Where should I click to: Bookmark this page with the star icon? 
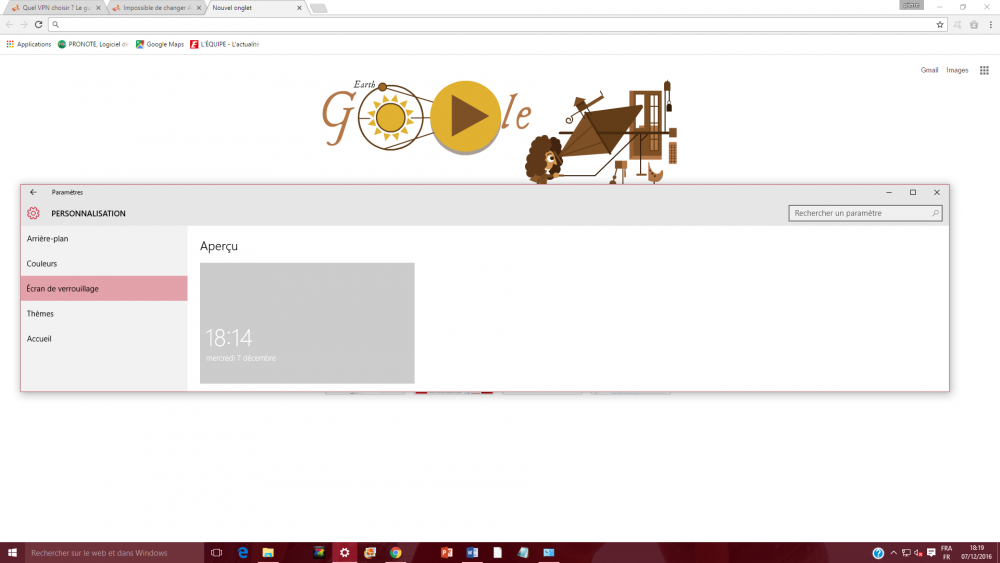(x=939, y=24)
